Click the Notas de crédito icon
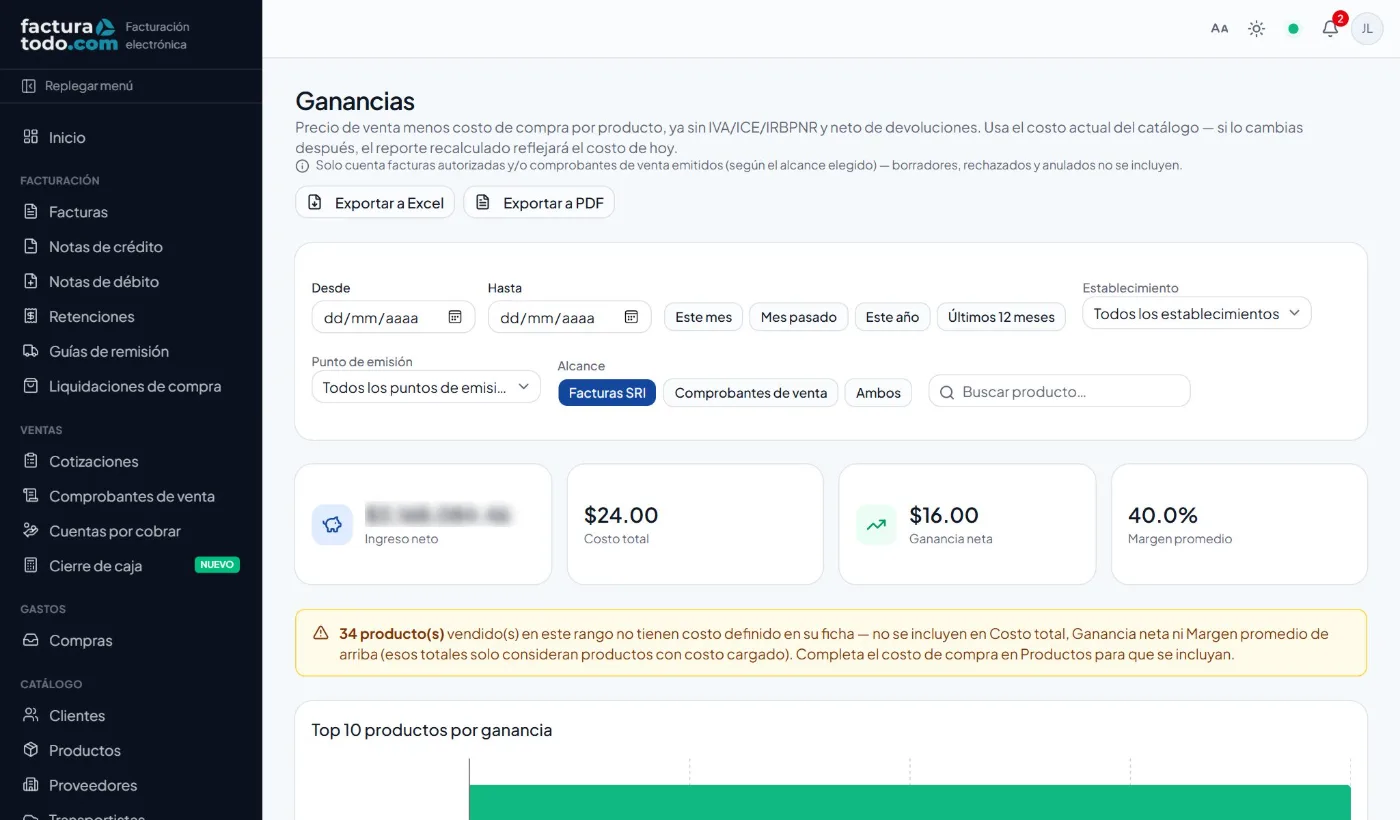The height and width of the screenshot is (820, 1400). (31, 247)
